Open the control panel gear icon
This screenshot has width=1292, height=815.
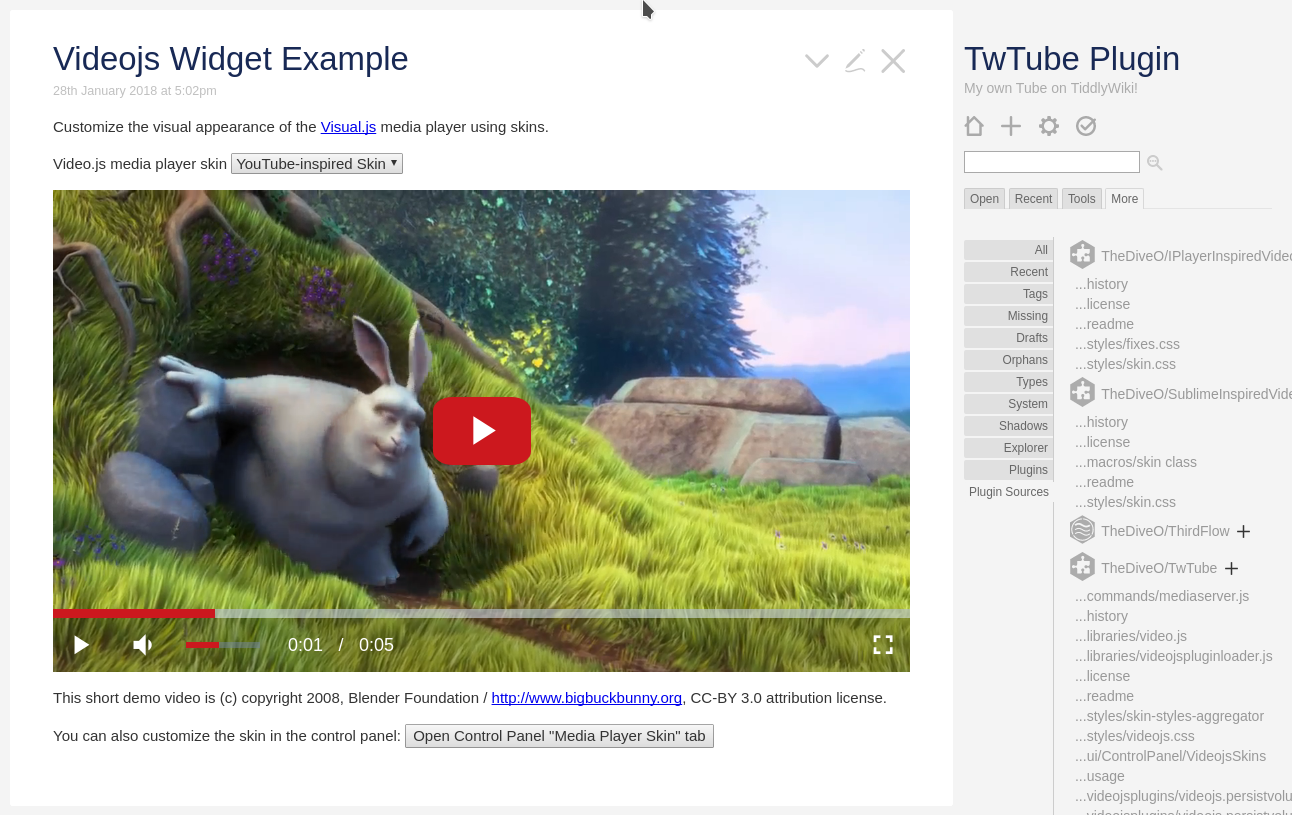[x=1047, y=126]
